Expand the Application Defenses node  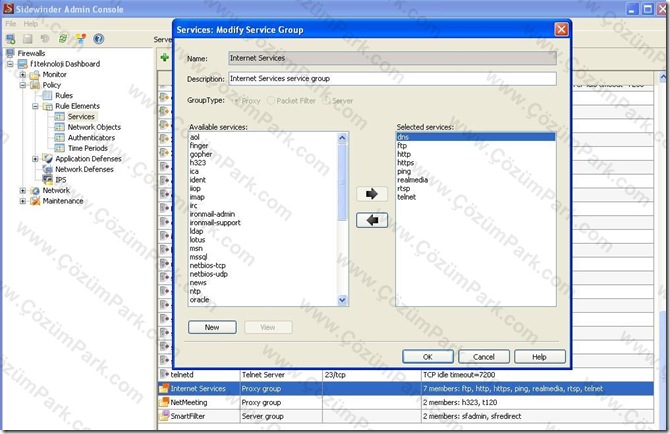coord(35,159)
